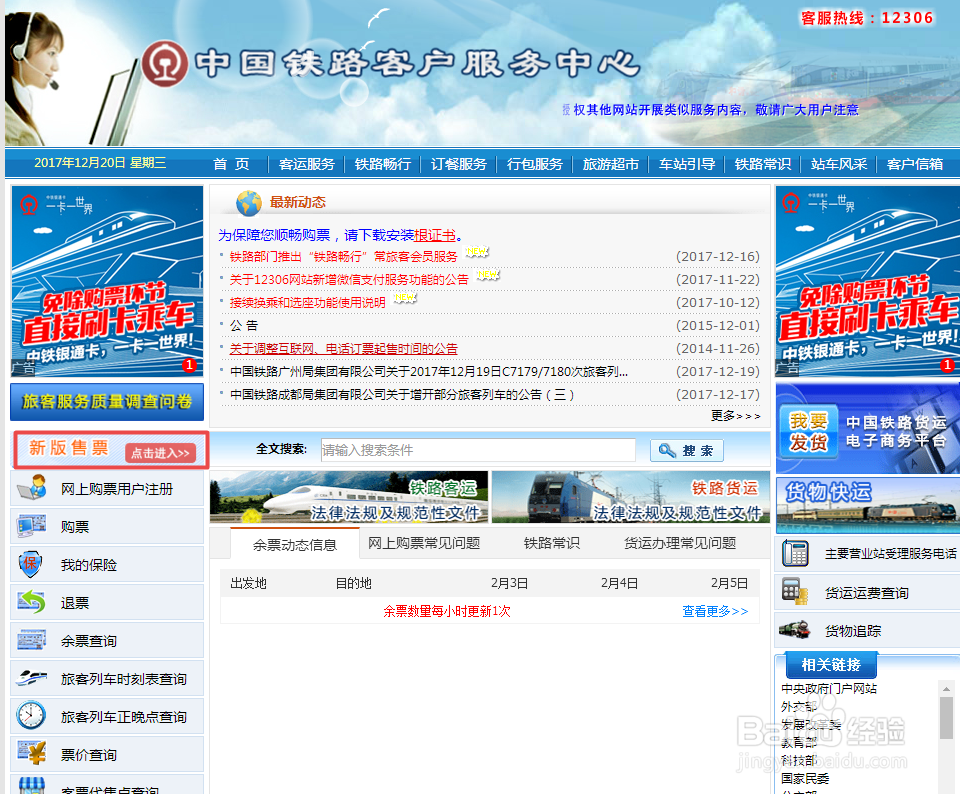Click the full-text search input field
This screenshot has height=794, width=960.
pos(478,451)
